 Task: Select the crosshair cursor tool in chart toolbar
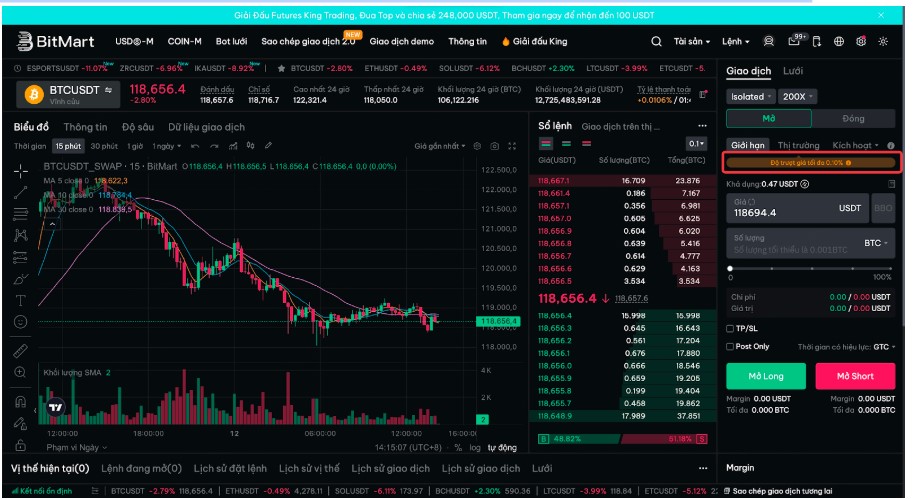click(21, 171)
